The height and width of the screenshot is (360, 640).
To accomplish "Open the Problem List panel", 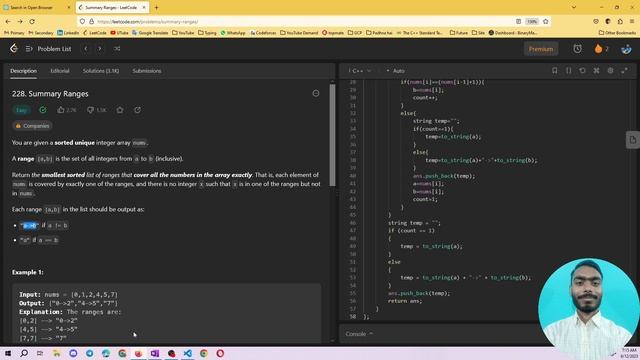I will pyautogui.click(x=49, y=49).
